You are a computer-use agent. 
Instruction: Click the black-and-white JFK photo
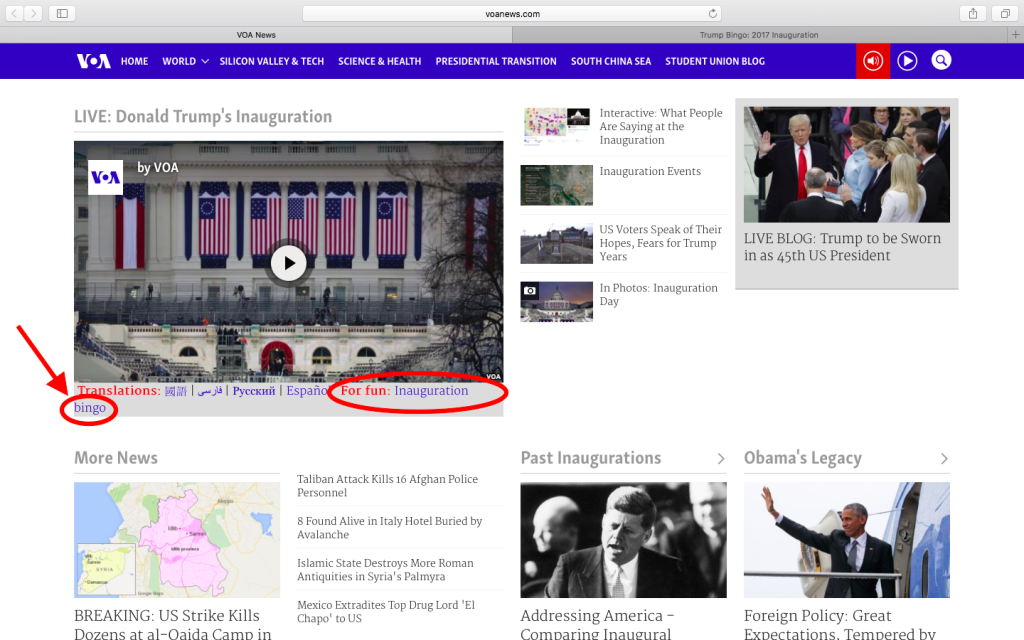(x=623, y=540)
